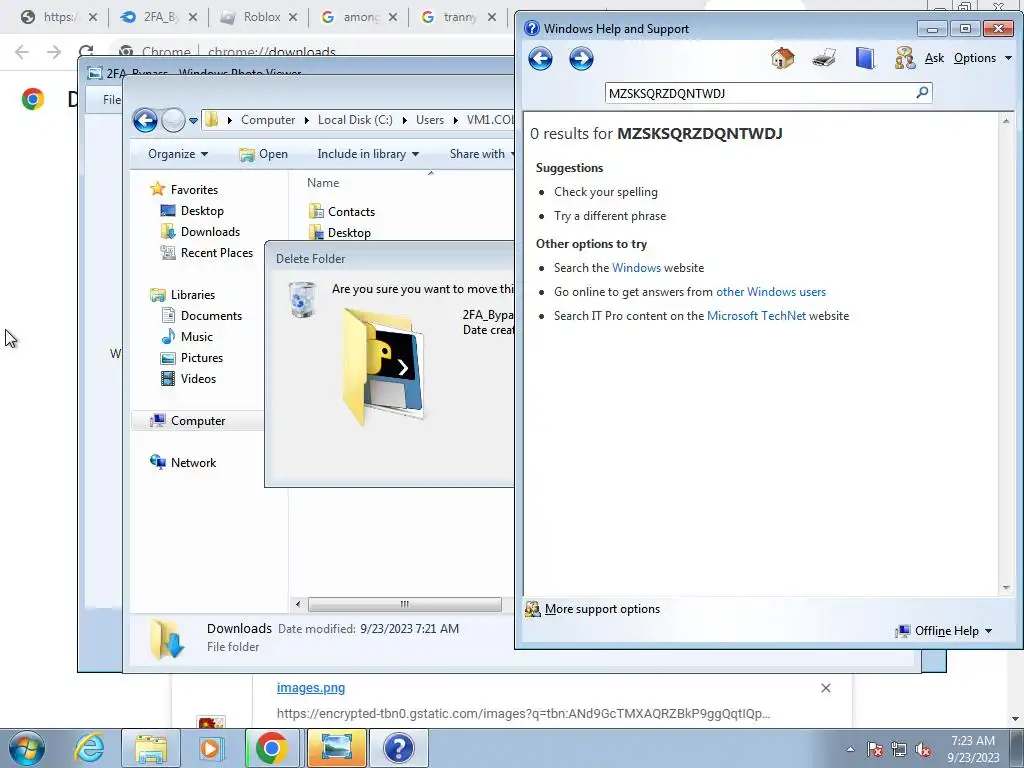Image resolution: width=1024 pixels, height=768 pixels.
Task: Click the Action Center flag icon
Action: 875,749
